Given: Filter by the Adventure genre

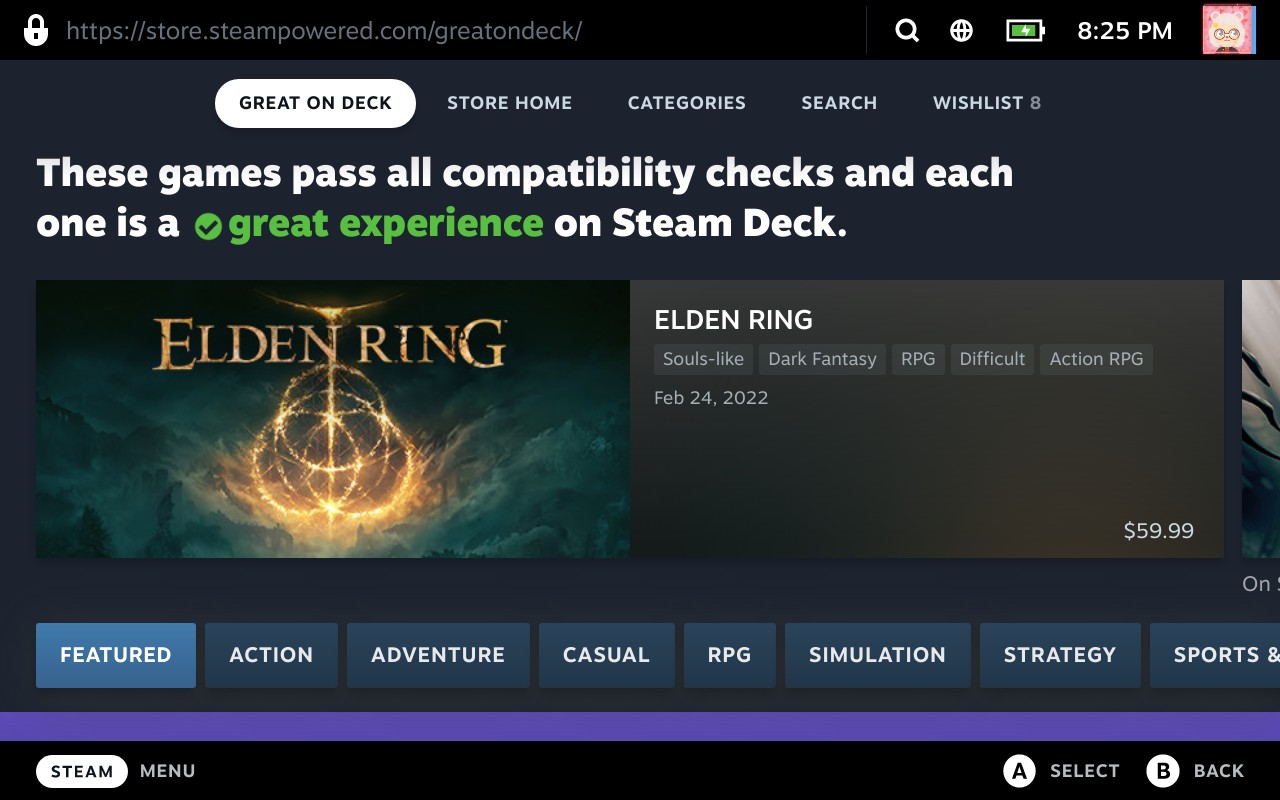Looking at the screenshot, I should tap(438, 655).
